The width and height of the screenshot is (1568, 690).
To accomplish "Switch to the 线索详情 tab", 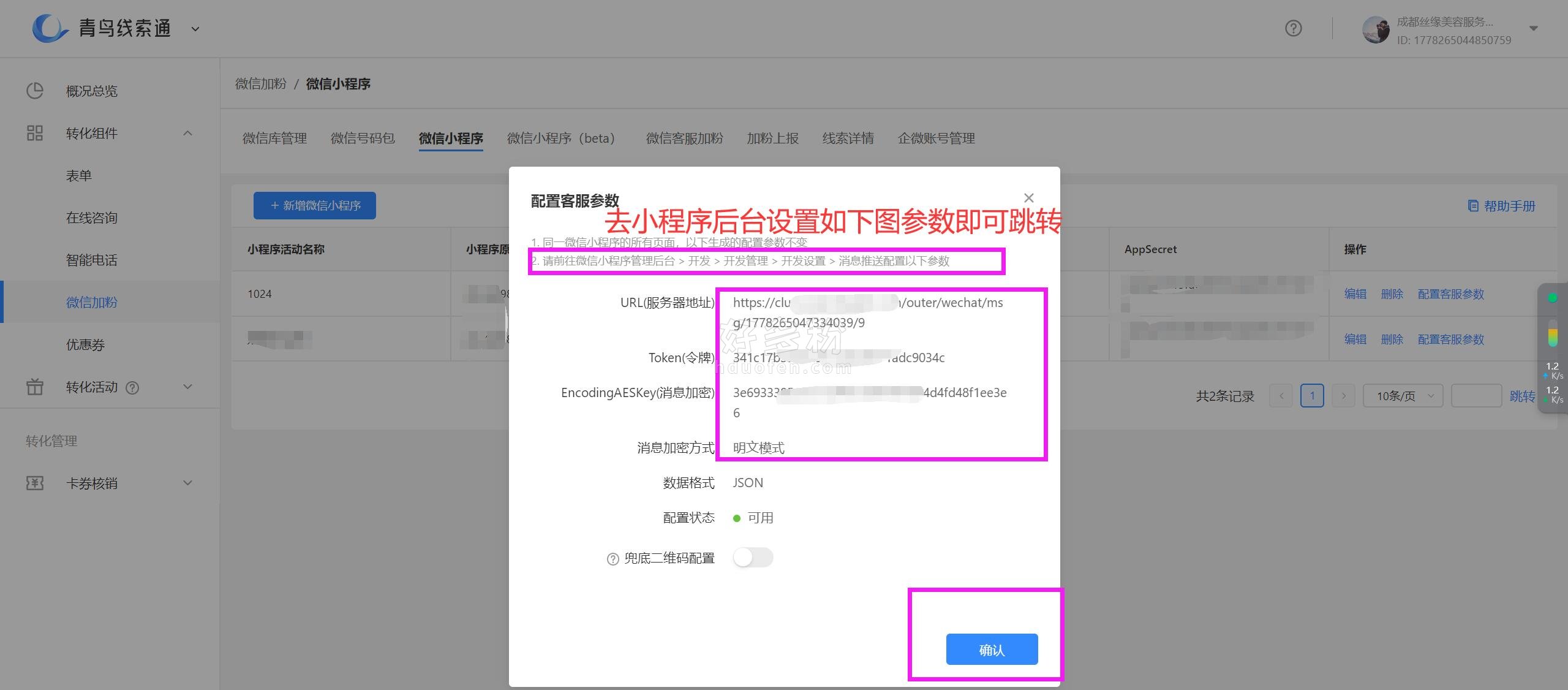I will click(848, 138).
